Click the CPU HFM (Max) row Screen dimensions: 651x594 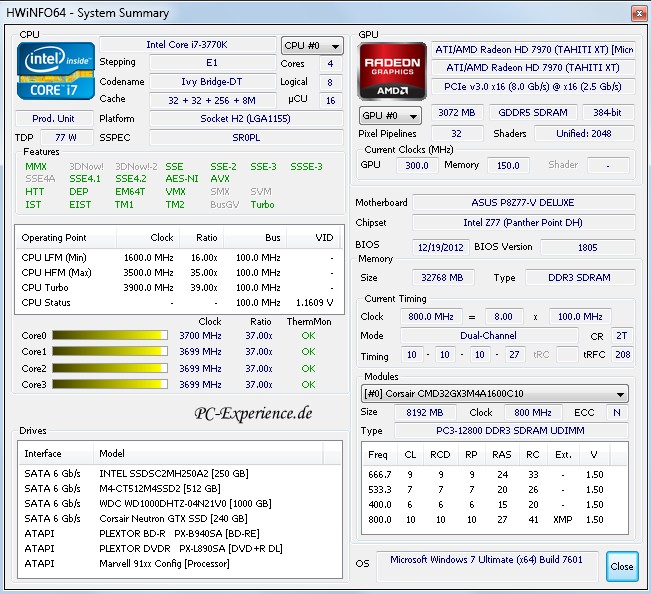[x=179, y=273]
